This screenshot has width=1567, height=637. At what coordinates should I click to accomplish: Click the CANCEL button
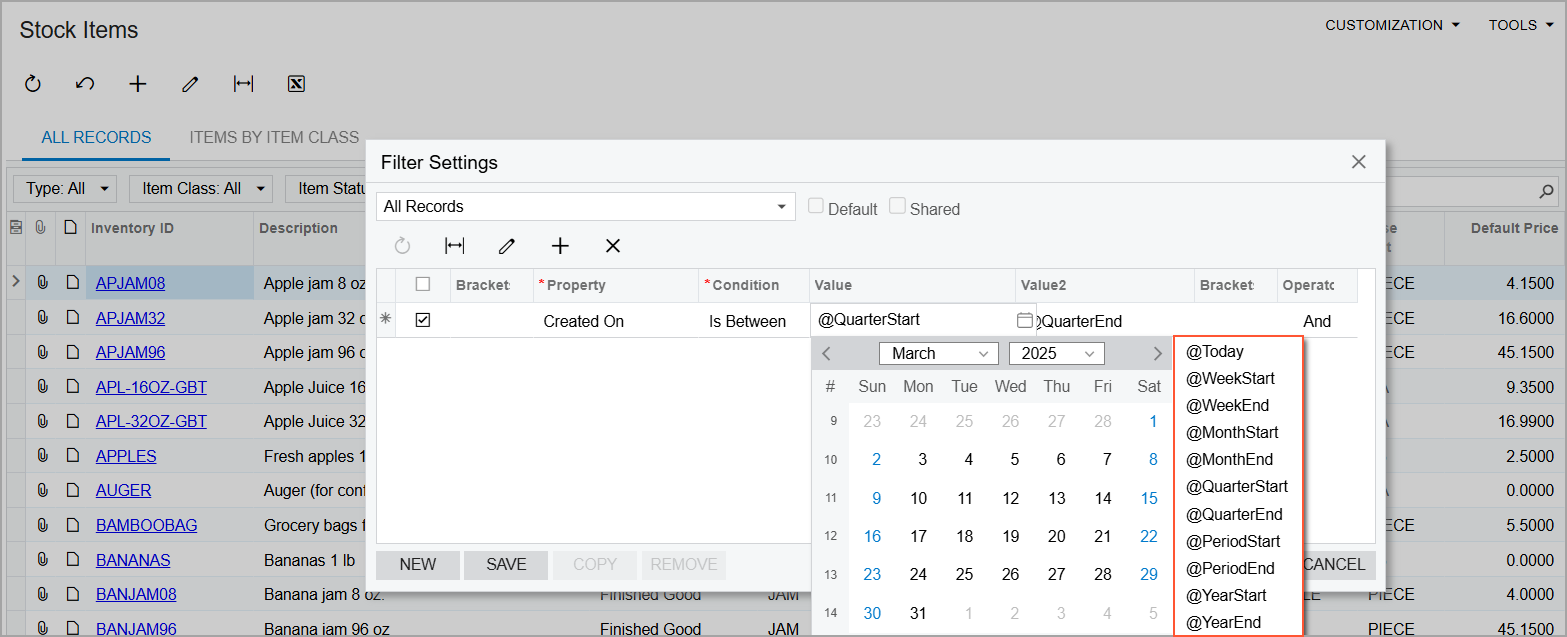click(1335, 565)
